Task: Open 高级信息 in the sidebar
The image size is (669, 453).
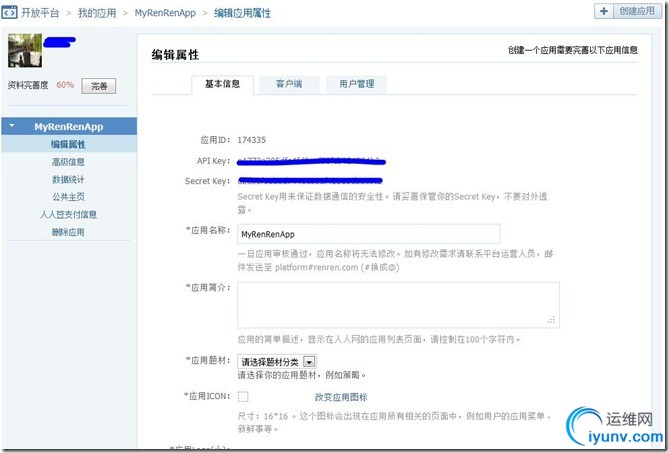Action: [68, 162]
